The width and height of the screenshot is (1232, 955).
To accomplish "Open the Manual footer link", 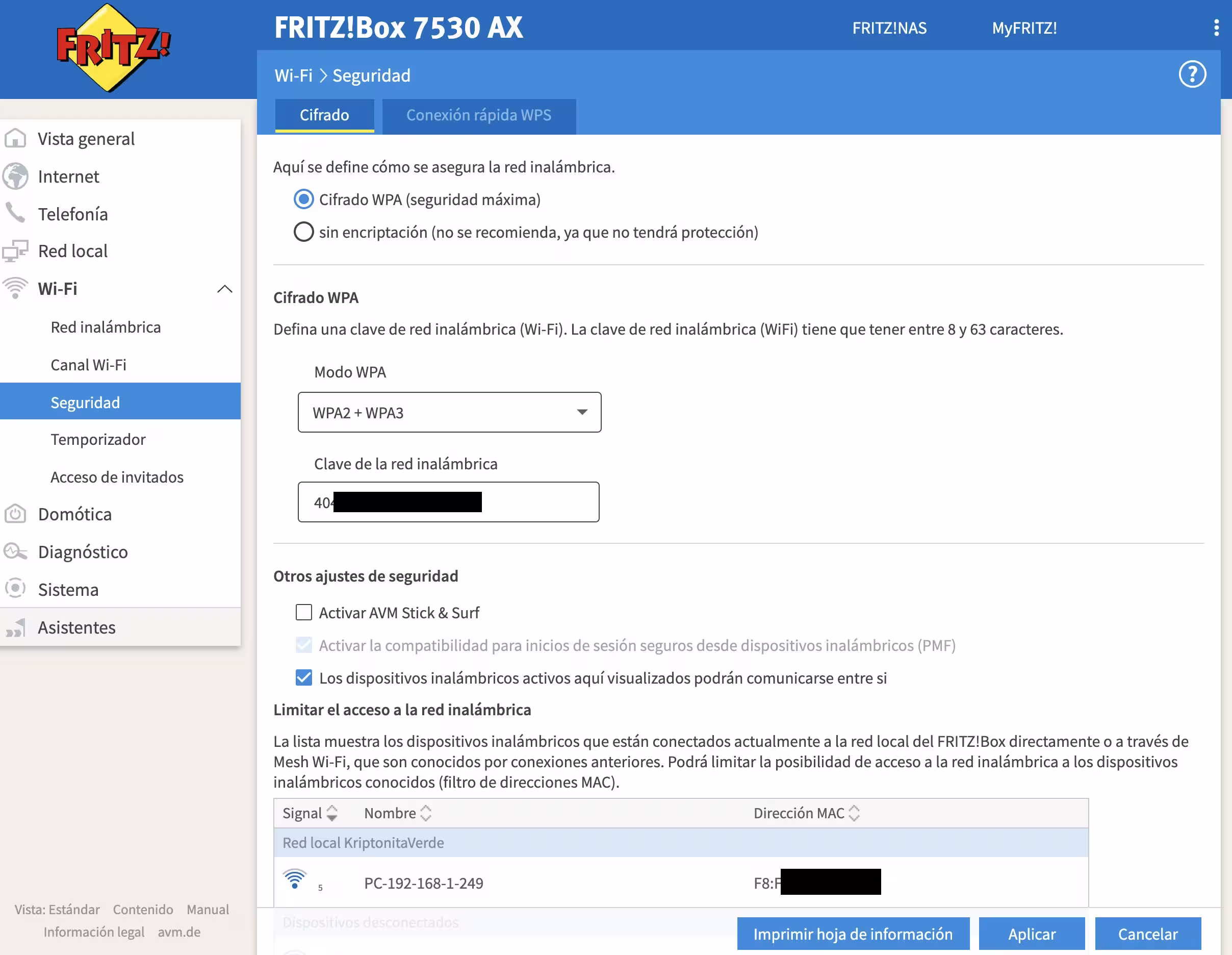I will [x=208, y=909].
